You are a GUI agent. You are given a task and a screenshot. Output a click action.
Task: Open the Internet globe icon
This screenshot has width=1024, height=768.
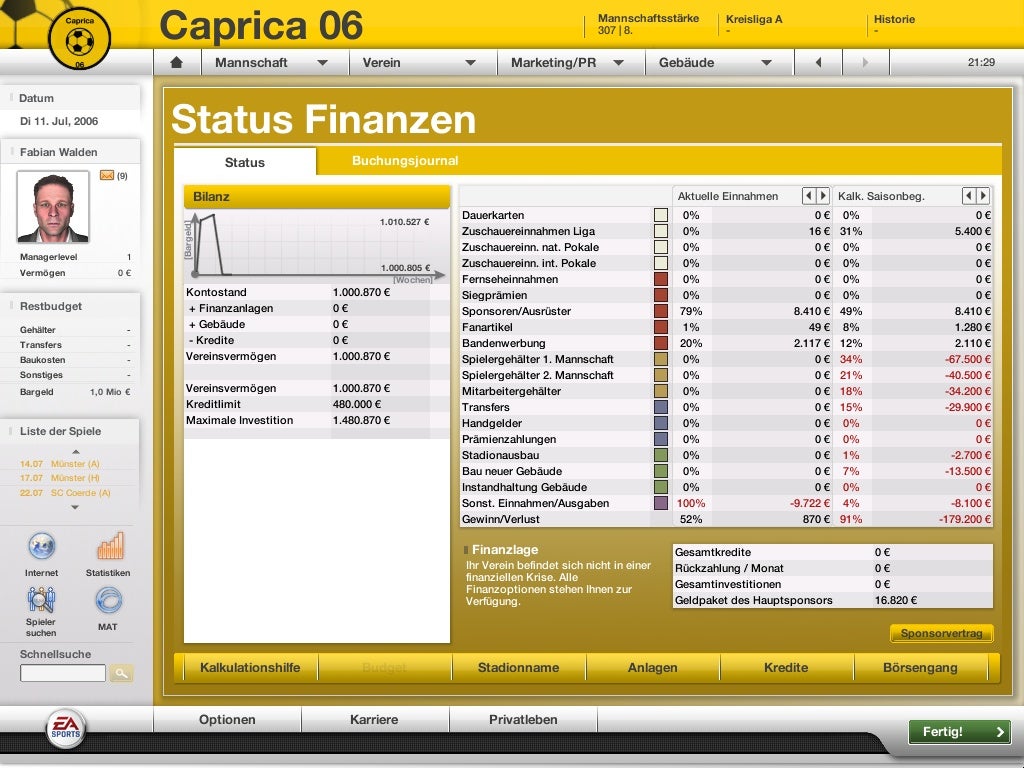pos(41,546)
